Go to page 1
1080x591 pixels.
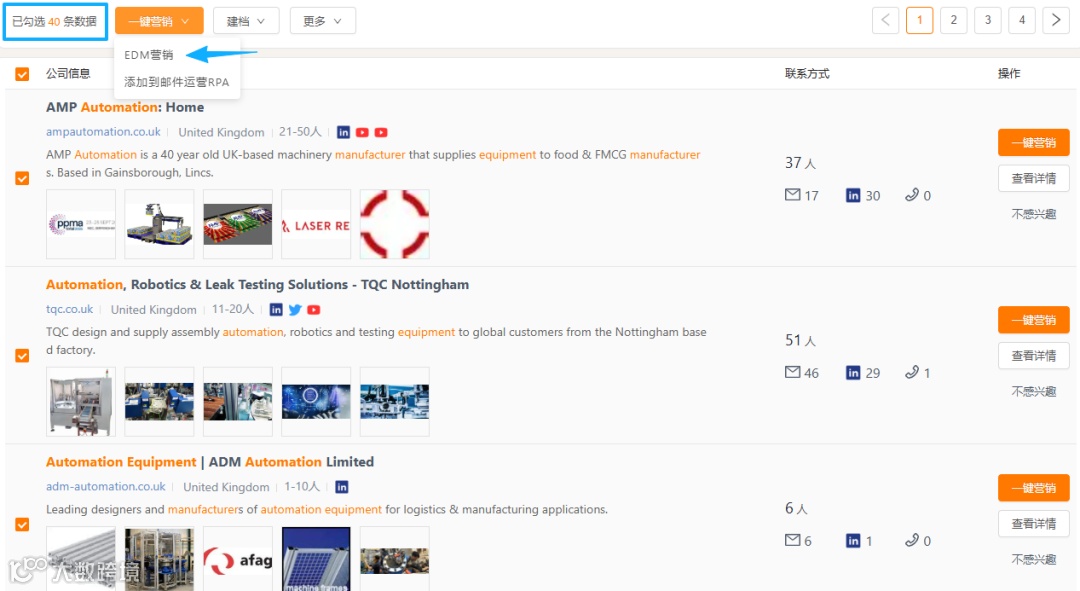(920, 20)
